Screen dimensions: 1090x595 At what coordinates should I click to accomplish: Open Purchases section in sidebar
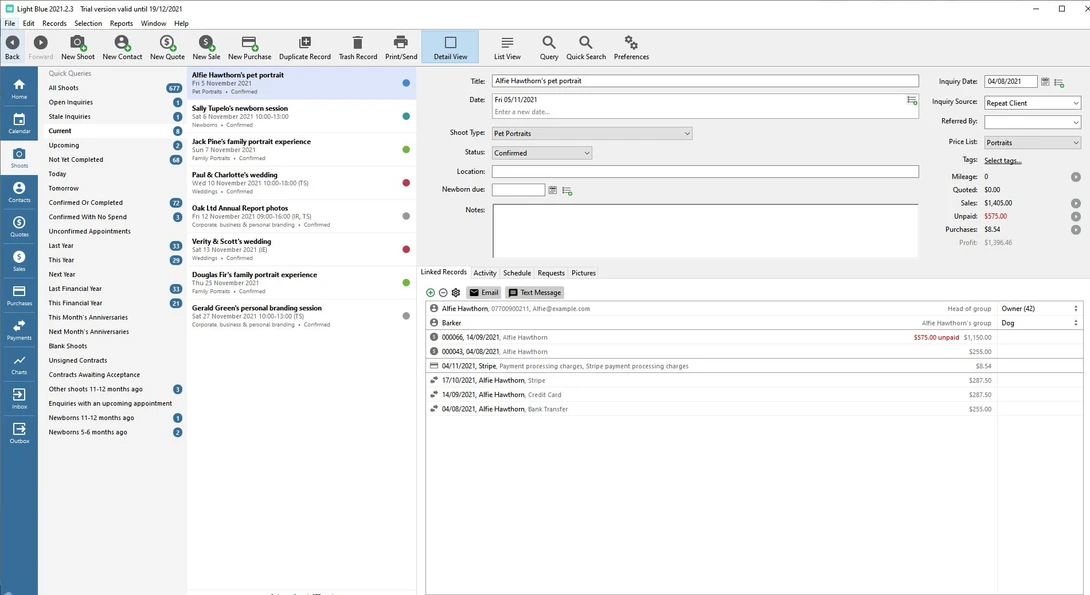(x=19, y=295)
